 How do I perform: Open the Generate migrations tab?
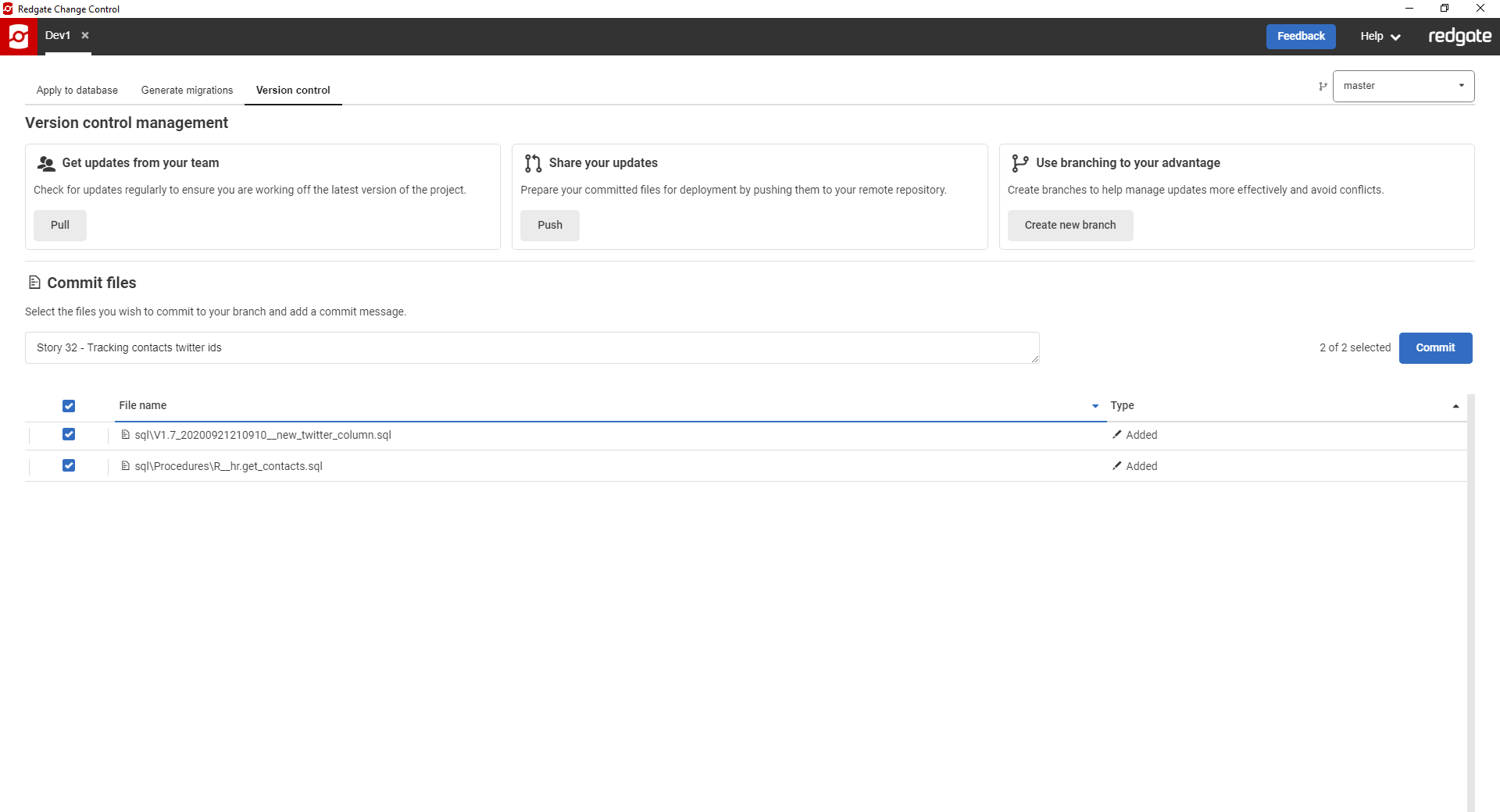coord(187,91)
